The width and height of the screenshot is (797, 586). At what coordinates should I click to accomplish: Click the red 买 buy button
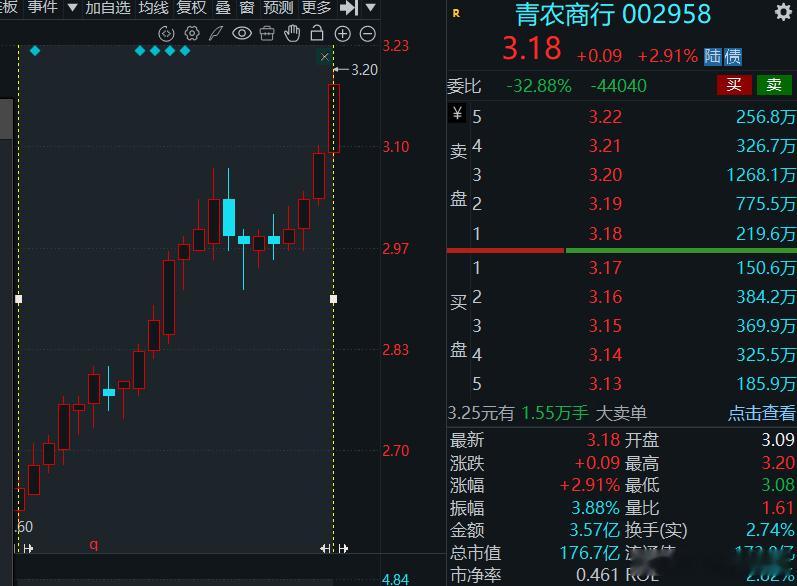coord(733,85)
